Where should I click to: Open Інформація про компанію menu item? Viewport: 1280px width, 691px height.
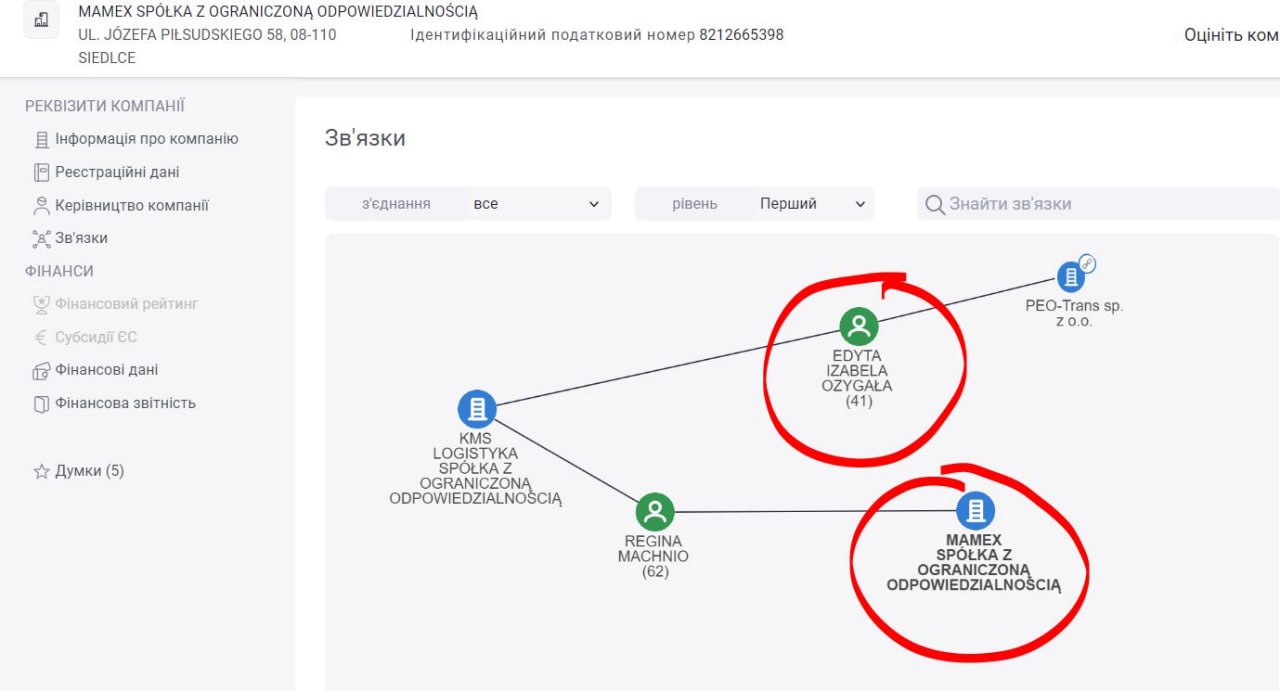tap(146, 139)
